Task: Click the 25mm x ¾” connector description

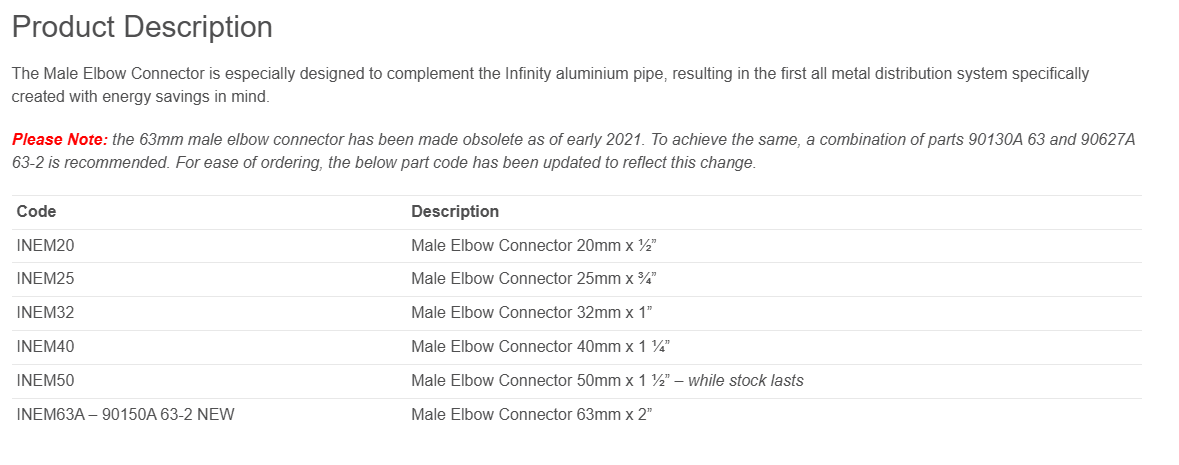Action: 534,279
